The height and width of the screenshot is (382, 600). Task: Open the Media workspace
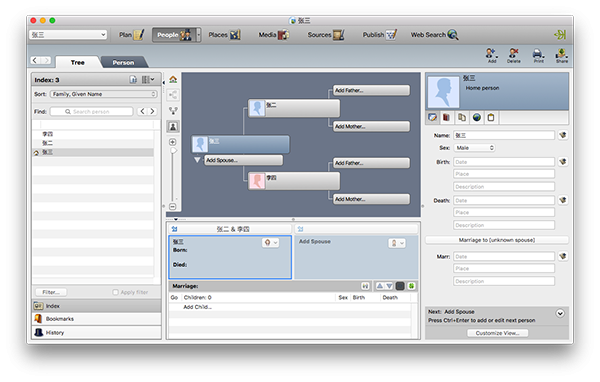pos(274,35)
